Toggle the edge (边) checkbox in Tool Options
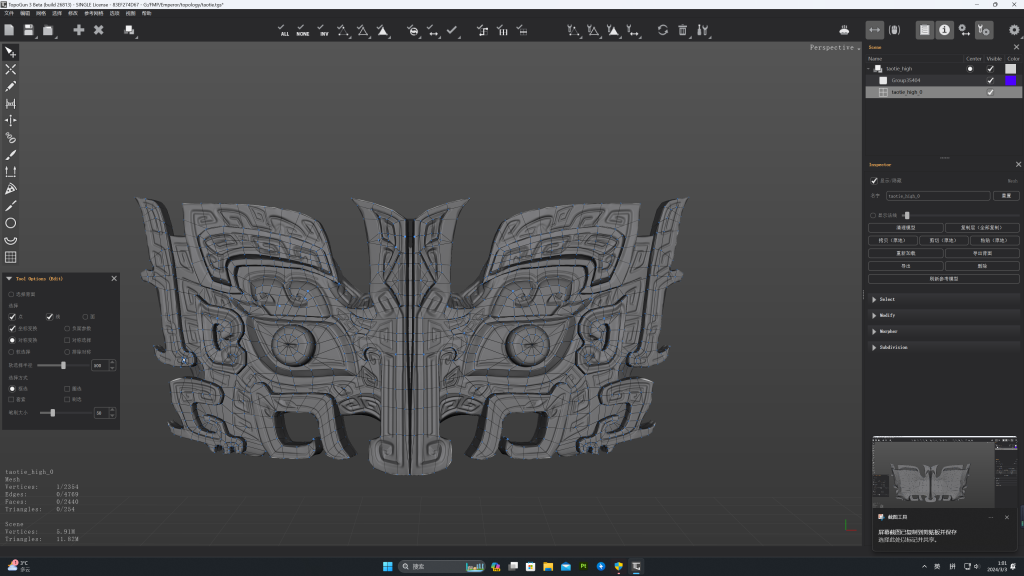This screenshot has height=576, width=1024. (x=50, y=317)
